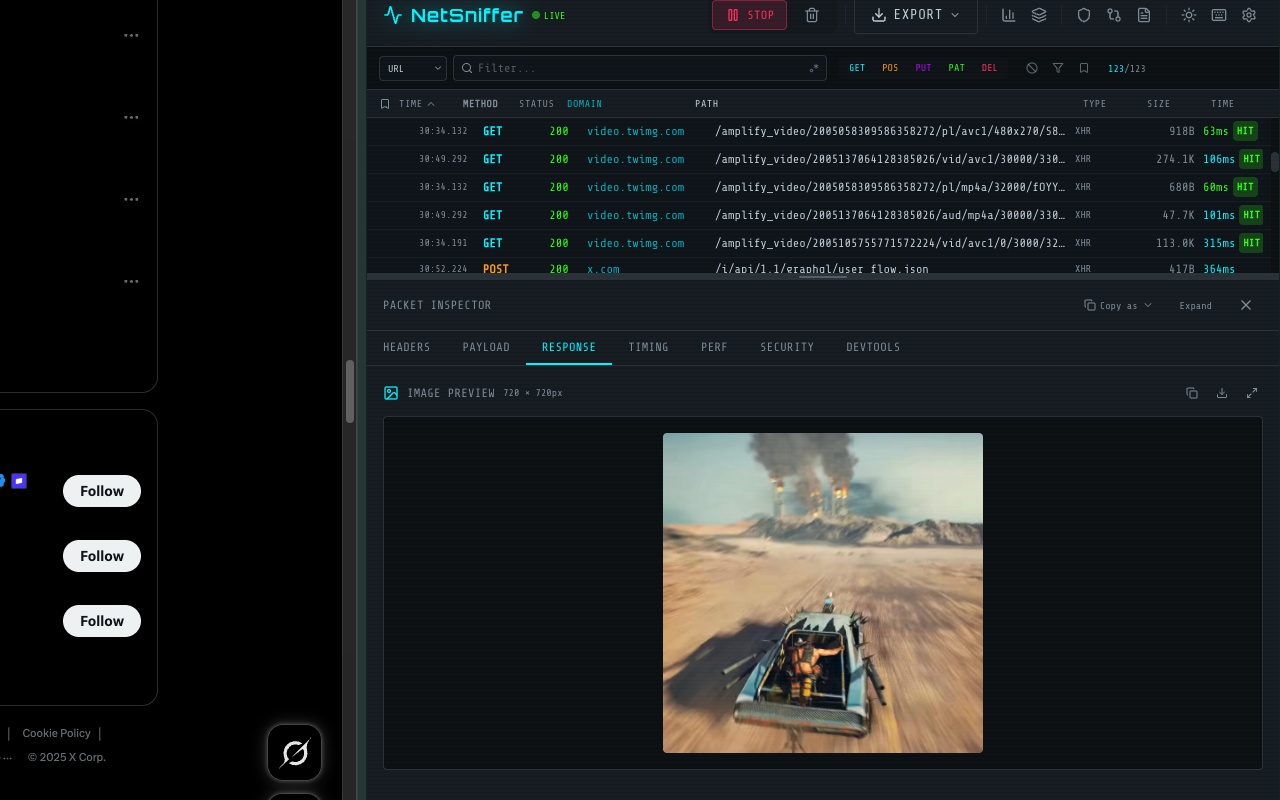The width and height of the screenshot is (1280, 800).
Task: Open the document report icon in toolbar
Action: (x=1144, y=15)
